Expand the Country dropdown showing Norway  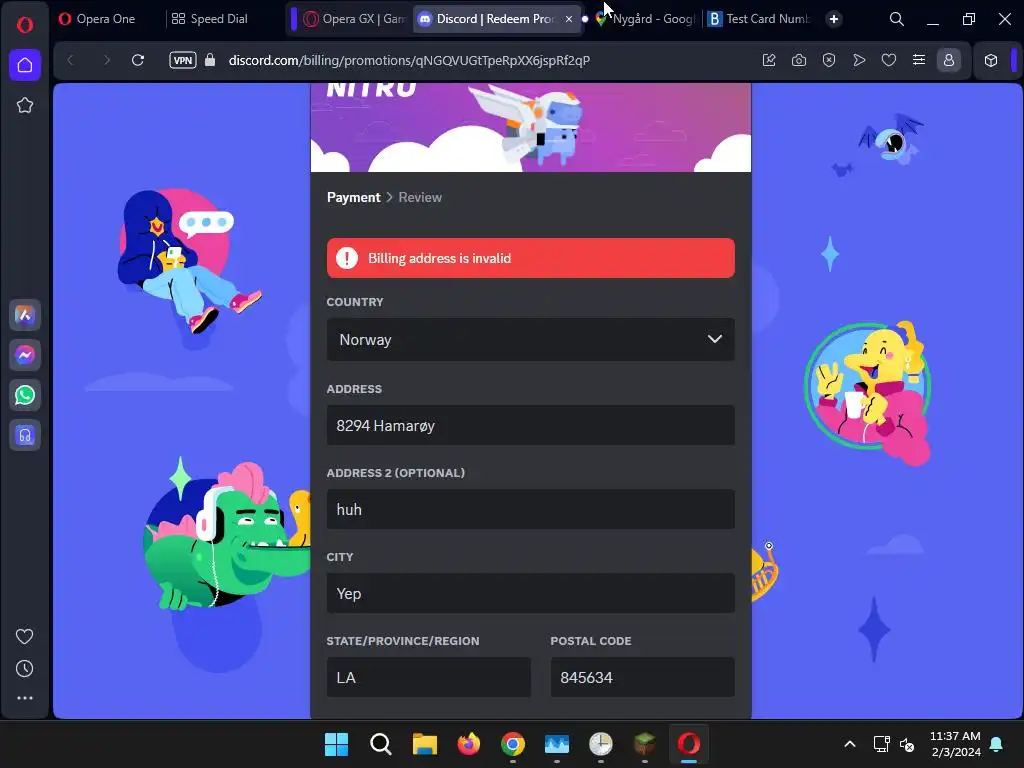(530, 340)
